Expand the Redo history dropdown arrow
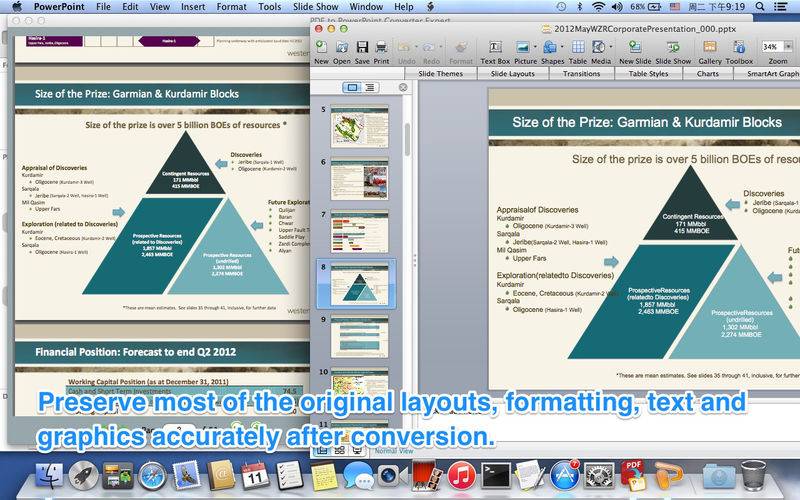This screenshot has height=500, width=800. click(440, 47)
